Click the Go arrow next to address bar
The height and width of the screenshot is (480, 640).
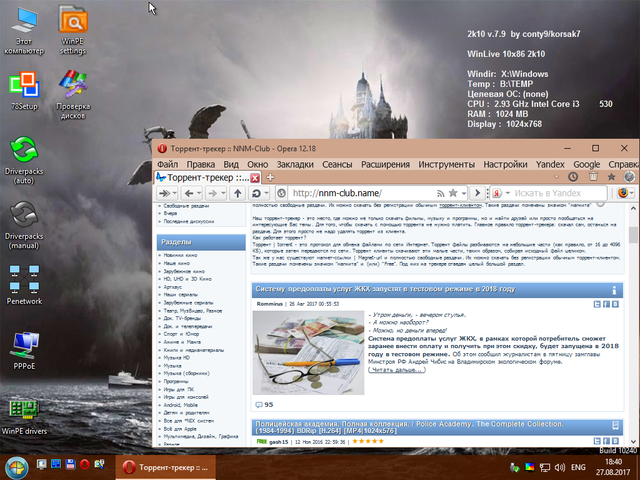477,193
